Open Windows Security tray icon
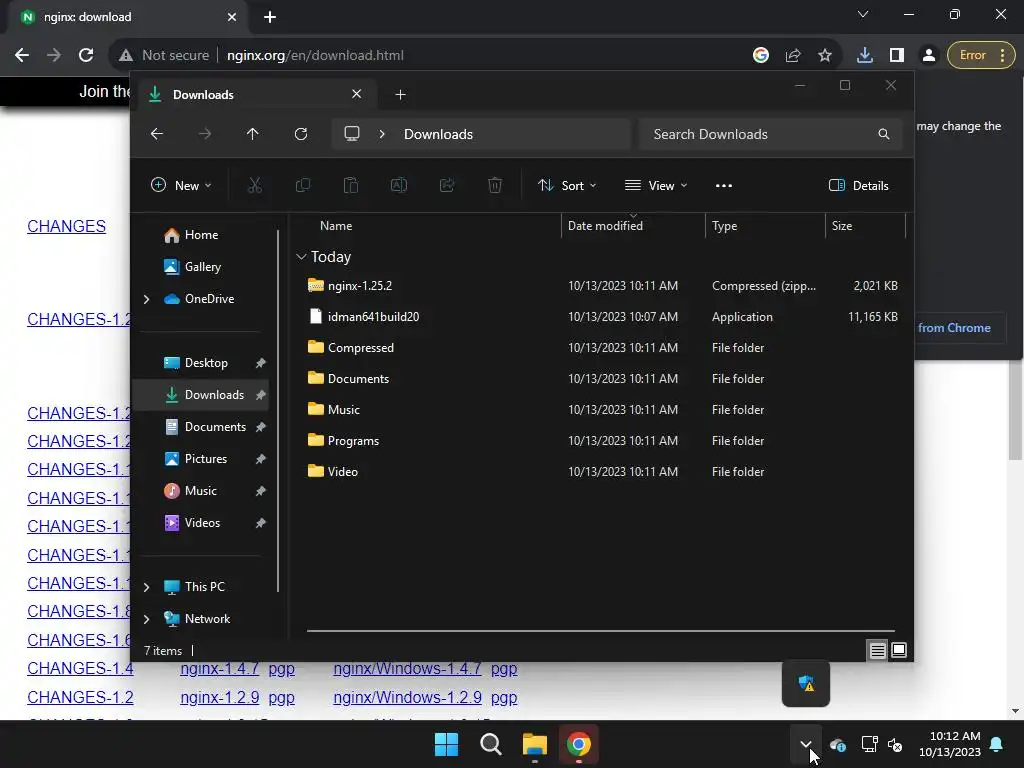The height and width of the screenshot is (768, 1024). 806,684
